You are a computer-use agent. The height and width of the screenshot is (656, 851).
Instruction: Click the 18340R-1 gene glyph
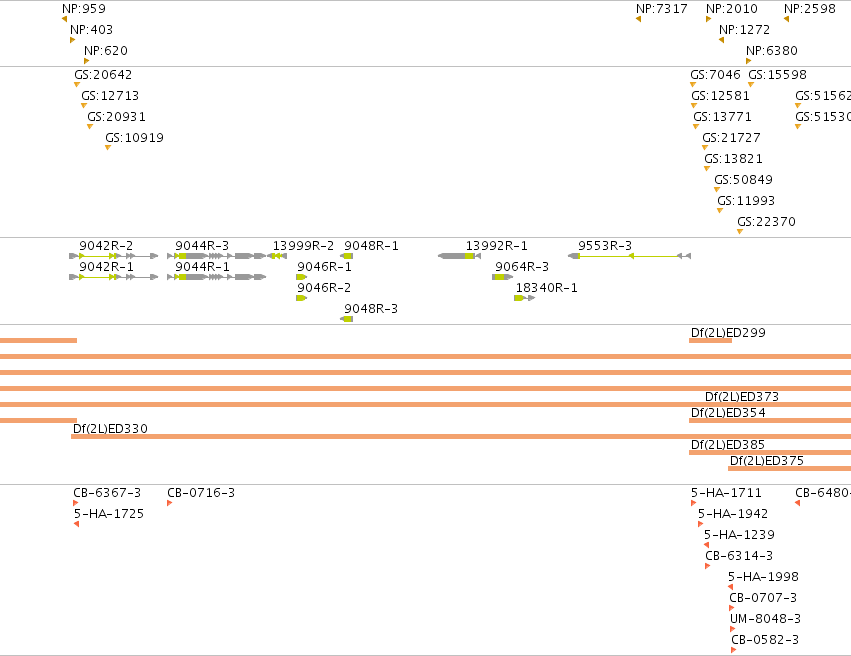click(525, 298)
